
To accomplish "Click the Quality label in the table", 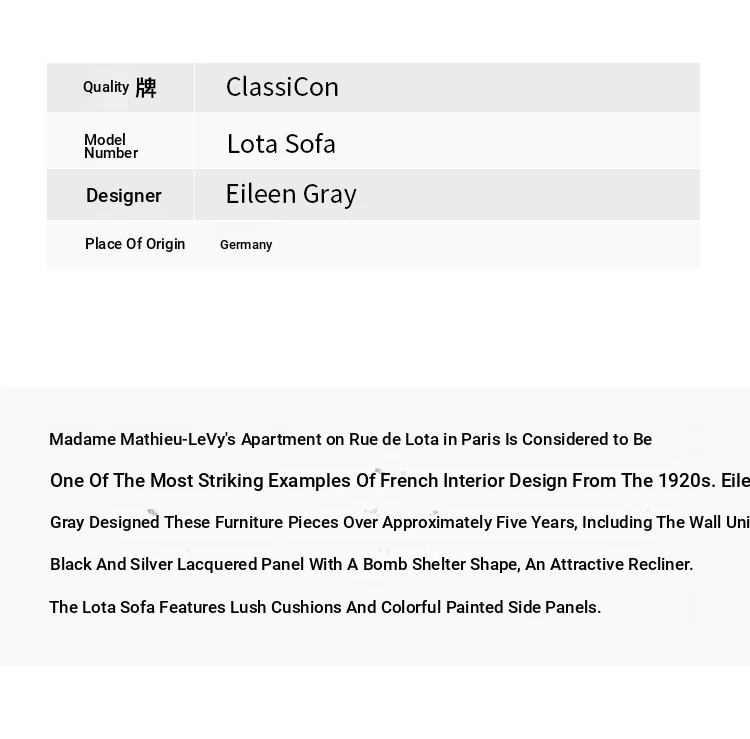I will (x=106, y=87).
